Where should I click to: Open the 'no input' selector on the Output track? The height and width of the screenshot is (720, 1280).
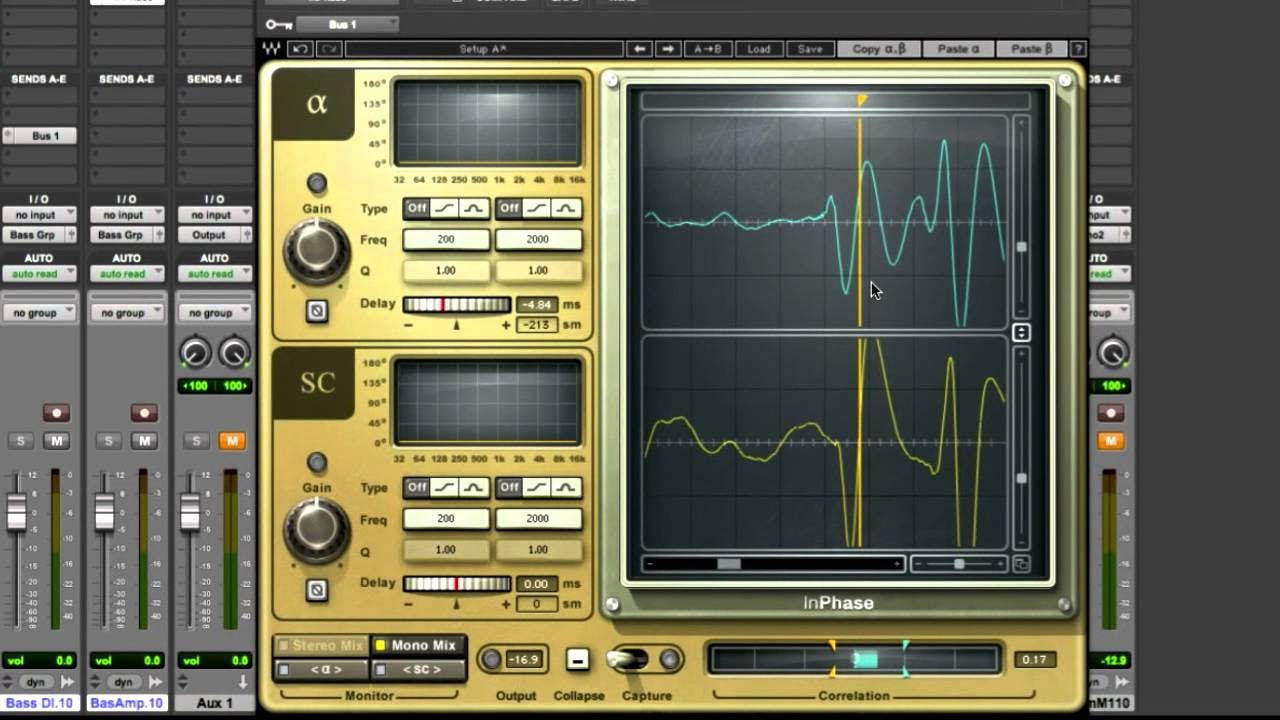pos(213,214)
